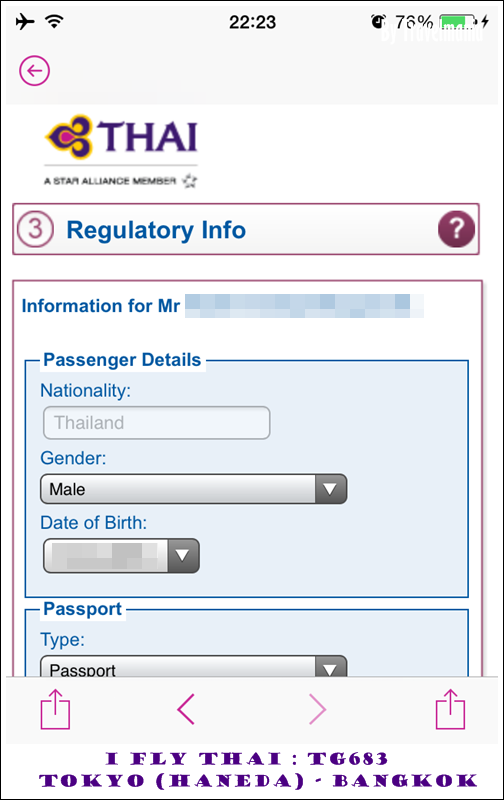The height and width of the screenshot is (800, 504).
Task: Tap the left share icon in bottom toolbar
Action: 55,709
